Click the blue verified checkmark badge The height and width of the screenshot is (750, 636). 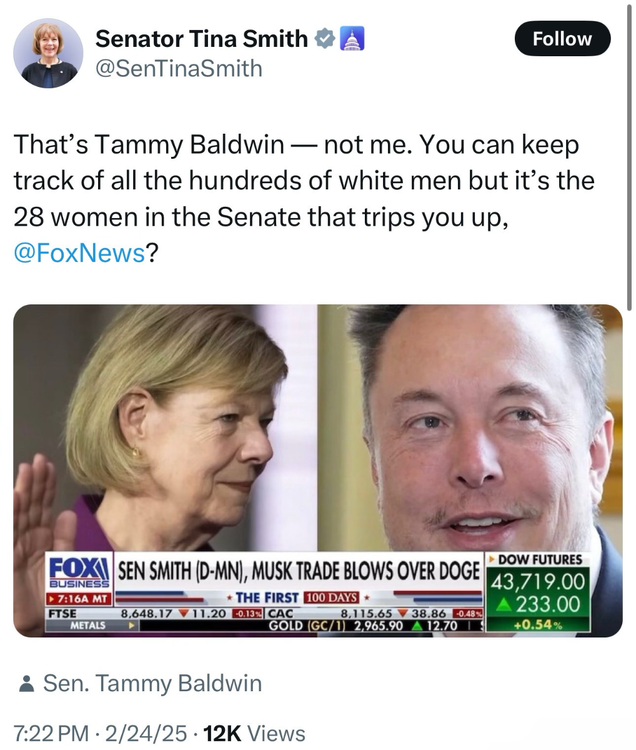pos(325,40)
